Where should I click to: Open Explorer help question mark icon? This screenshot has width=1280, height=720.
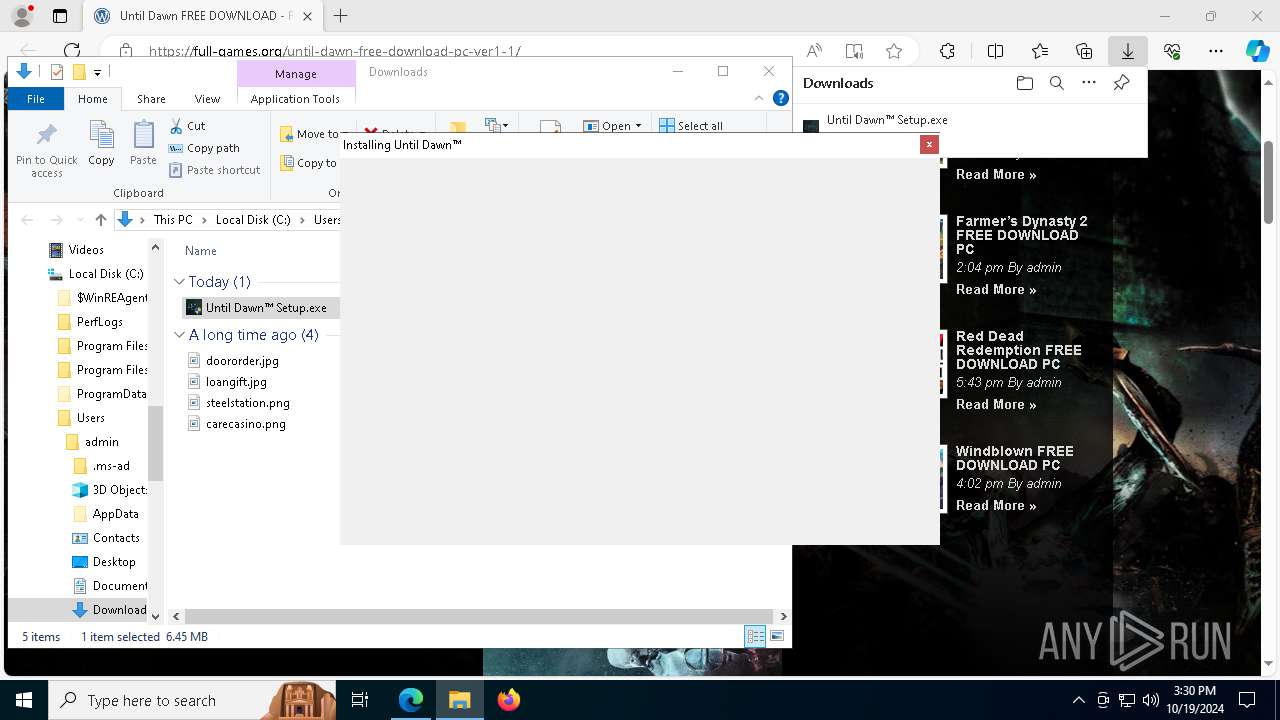click(x=781, y=99)
